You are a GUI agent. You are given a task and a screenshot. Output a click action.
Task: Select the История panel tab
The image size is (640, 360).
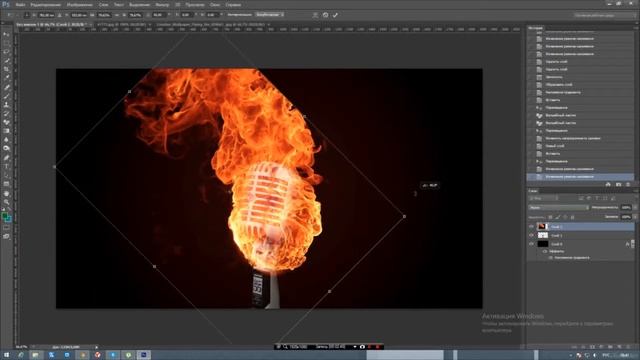pyautogui.click(x=535, y=28)
